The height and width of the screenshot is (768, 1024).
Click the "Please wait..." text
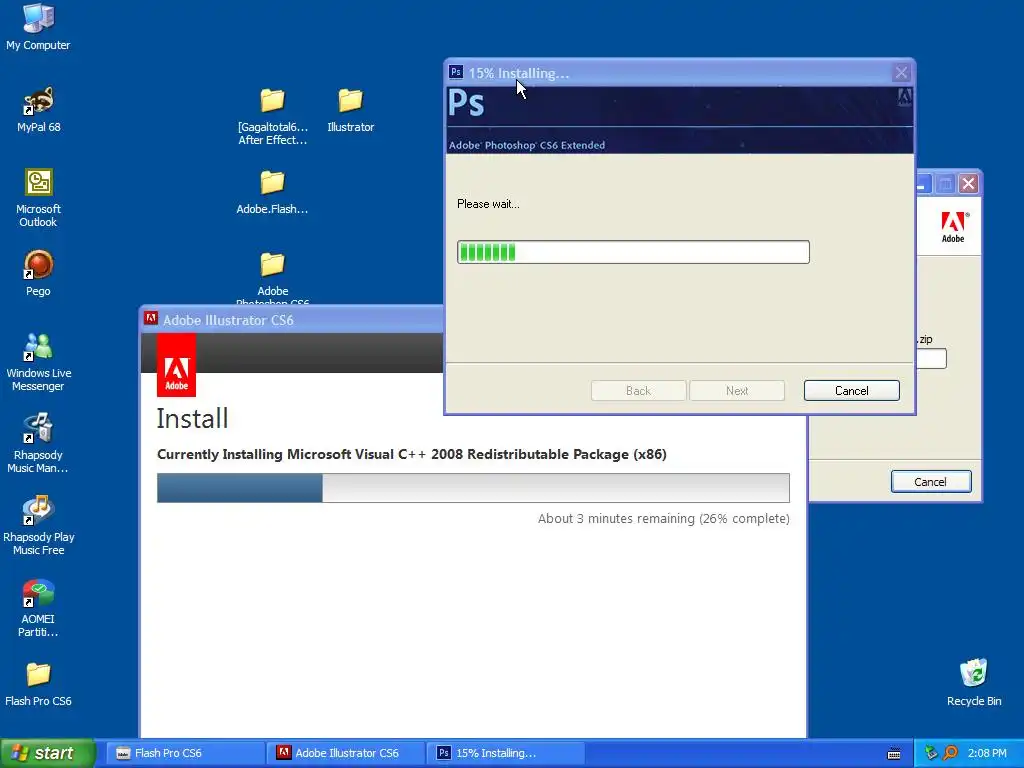(x=488, y=204)
